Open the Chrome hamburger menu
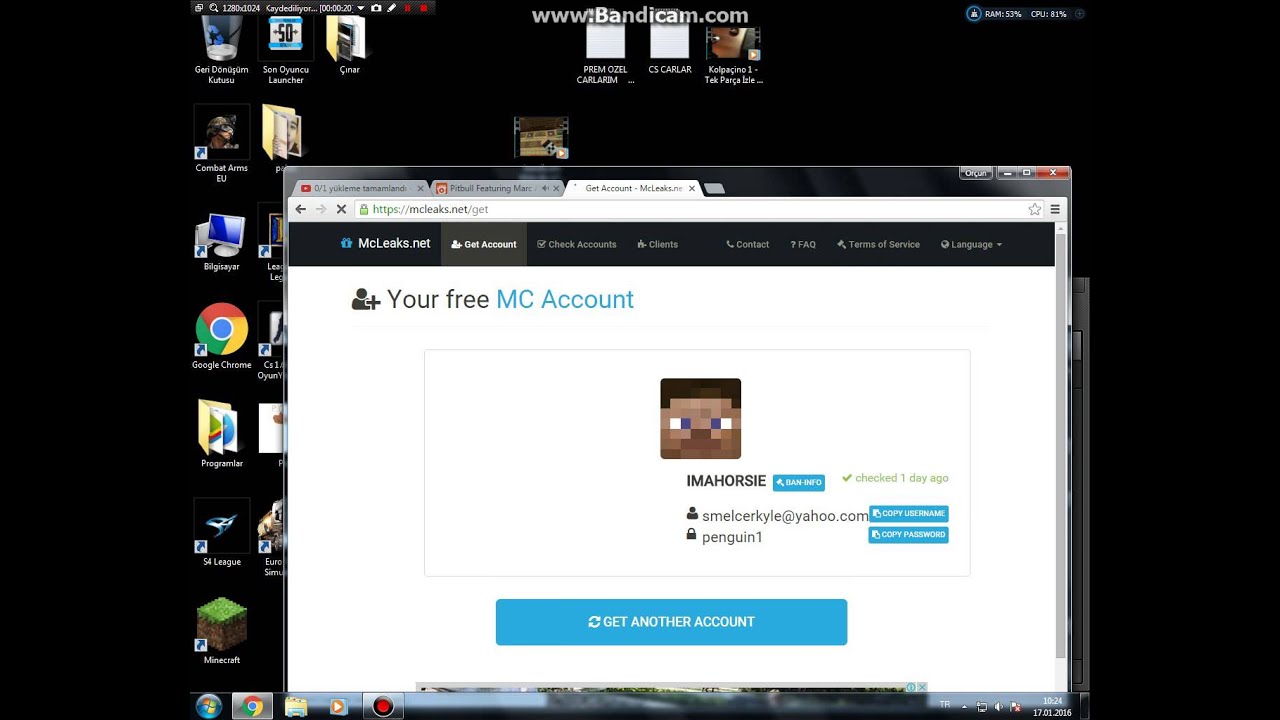1280x720 pixels. [x=1055, y=209]
